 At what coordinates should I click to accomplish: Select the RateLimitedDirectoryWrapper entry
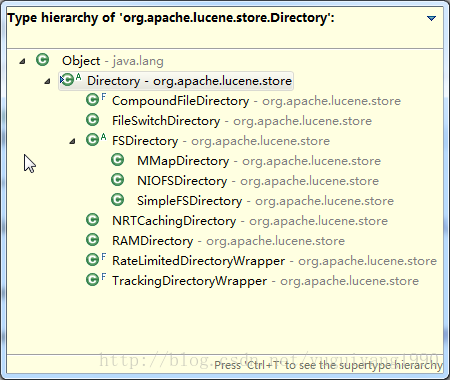coord(274,261)
